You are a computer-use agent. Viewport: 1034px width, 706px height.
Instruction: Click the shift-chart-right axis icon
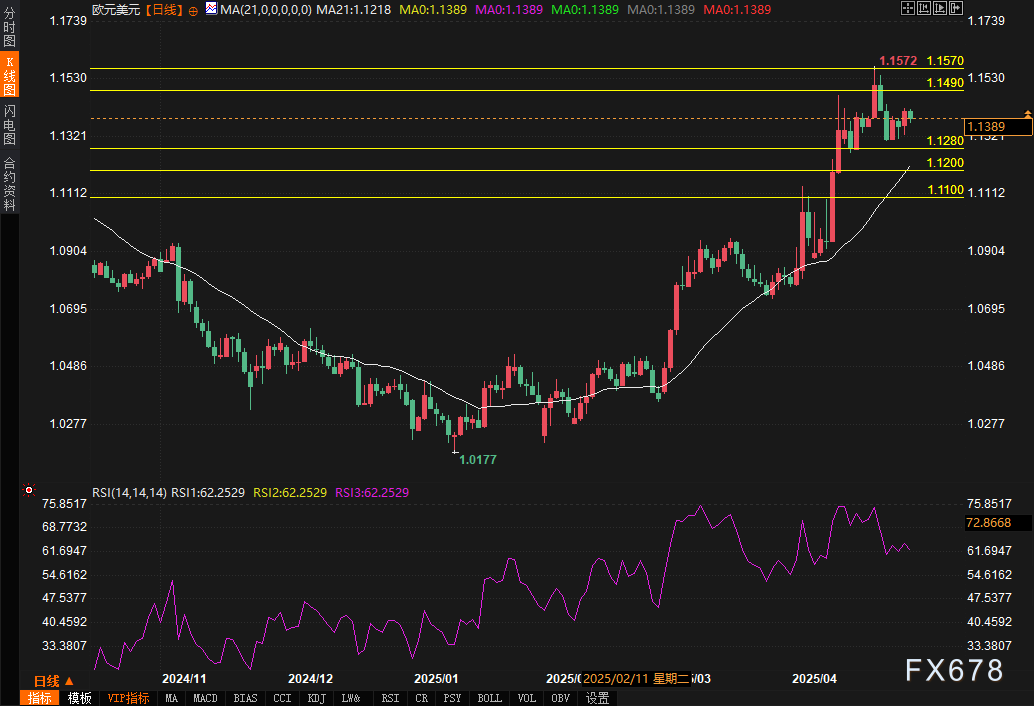coord(940,9)
